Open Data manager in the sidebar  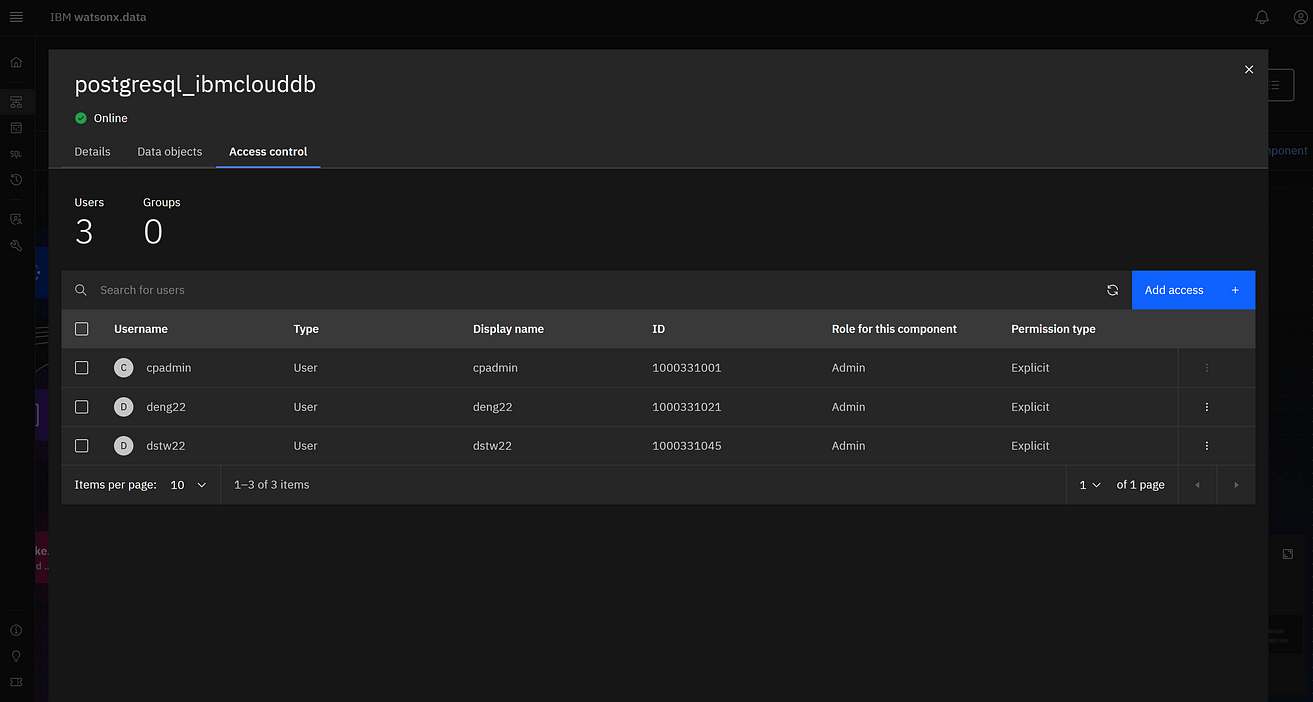pos(16,128)
